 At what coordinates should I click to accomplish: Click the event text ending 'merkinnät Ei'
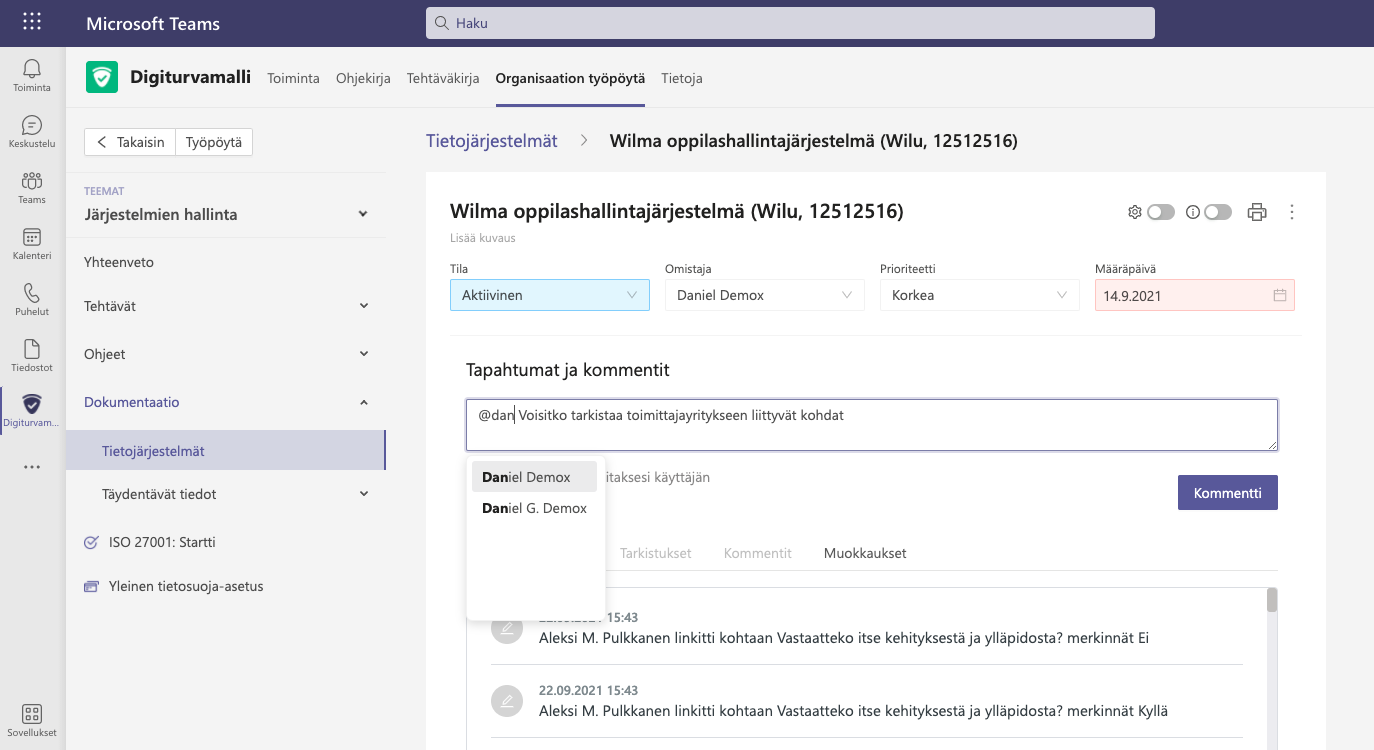[843, 637]
